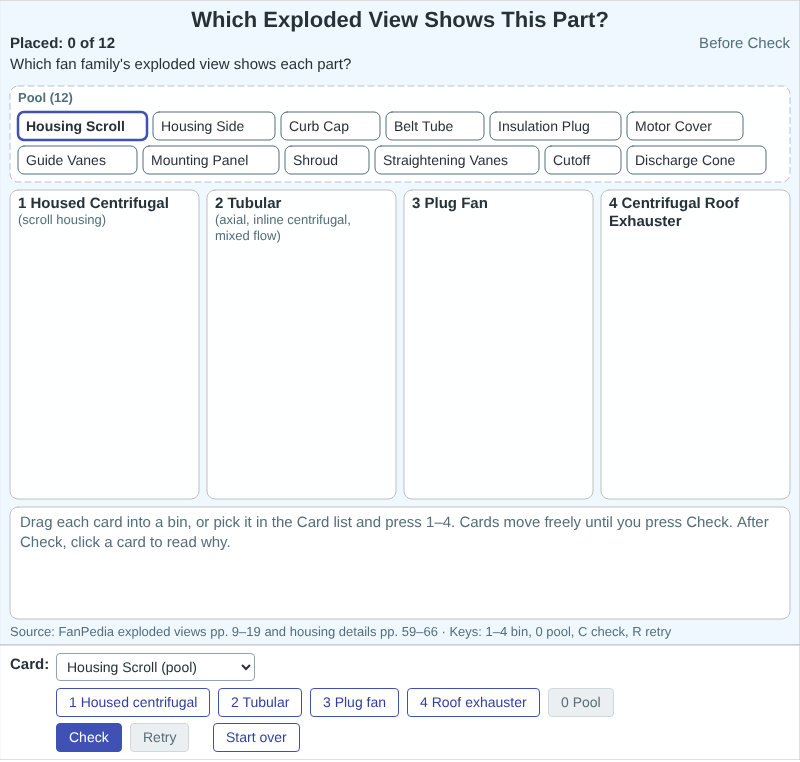The image size is (800, 762).
Task: Select the Shroud card
Action: [x=327, y=160]
